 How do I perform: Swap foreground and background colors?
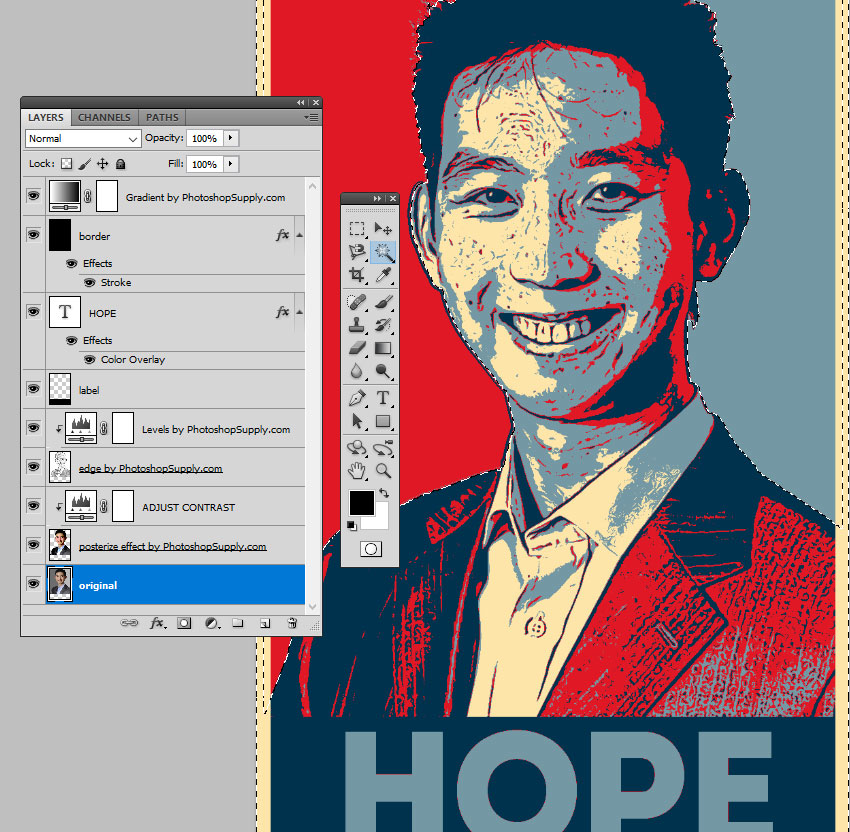(384, 493)
